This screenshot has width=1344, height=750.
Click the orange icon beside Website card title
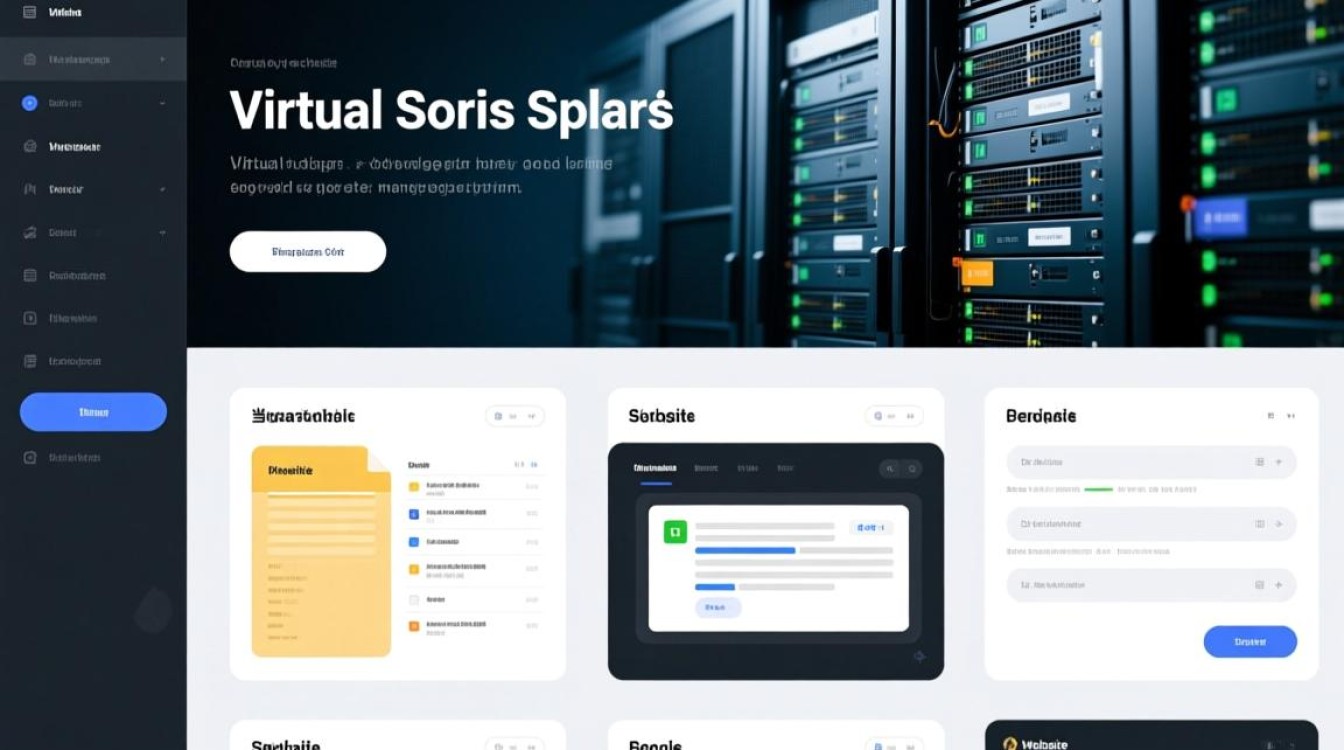point(1010,744)
